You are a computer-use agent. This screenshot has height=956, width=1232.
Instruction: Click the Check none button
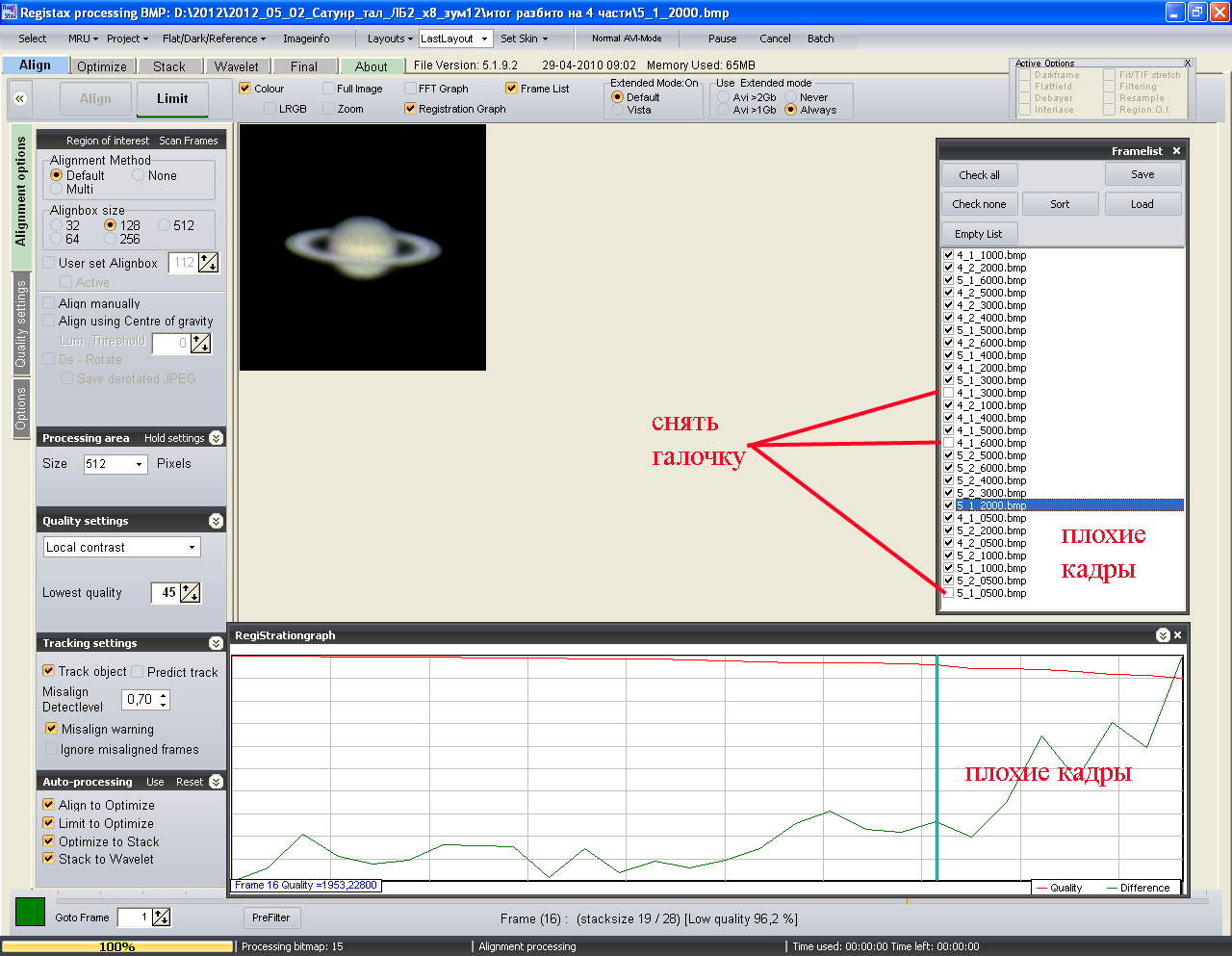pos(979,204)
